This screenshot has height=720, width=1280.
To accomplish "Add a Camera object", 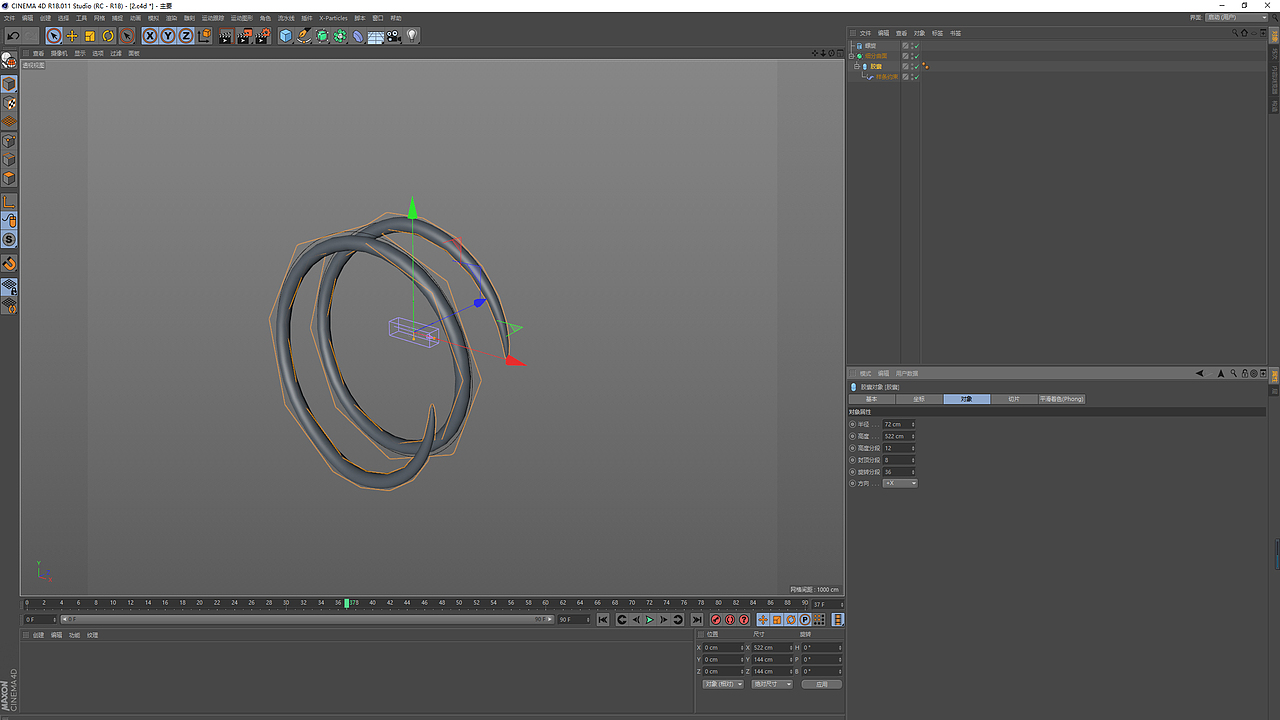I will pos(394,36).
